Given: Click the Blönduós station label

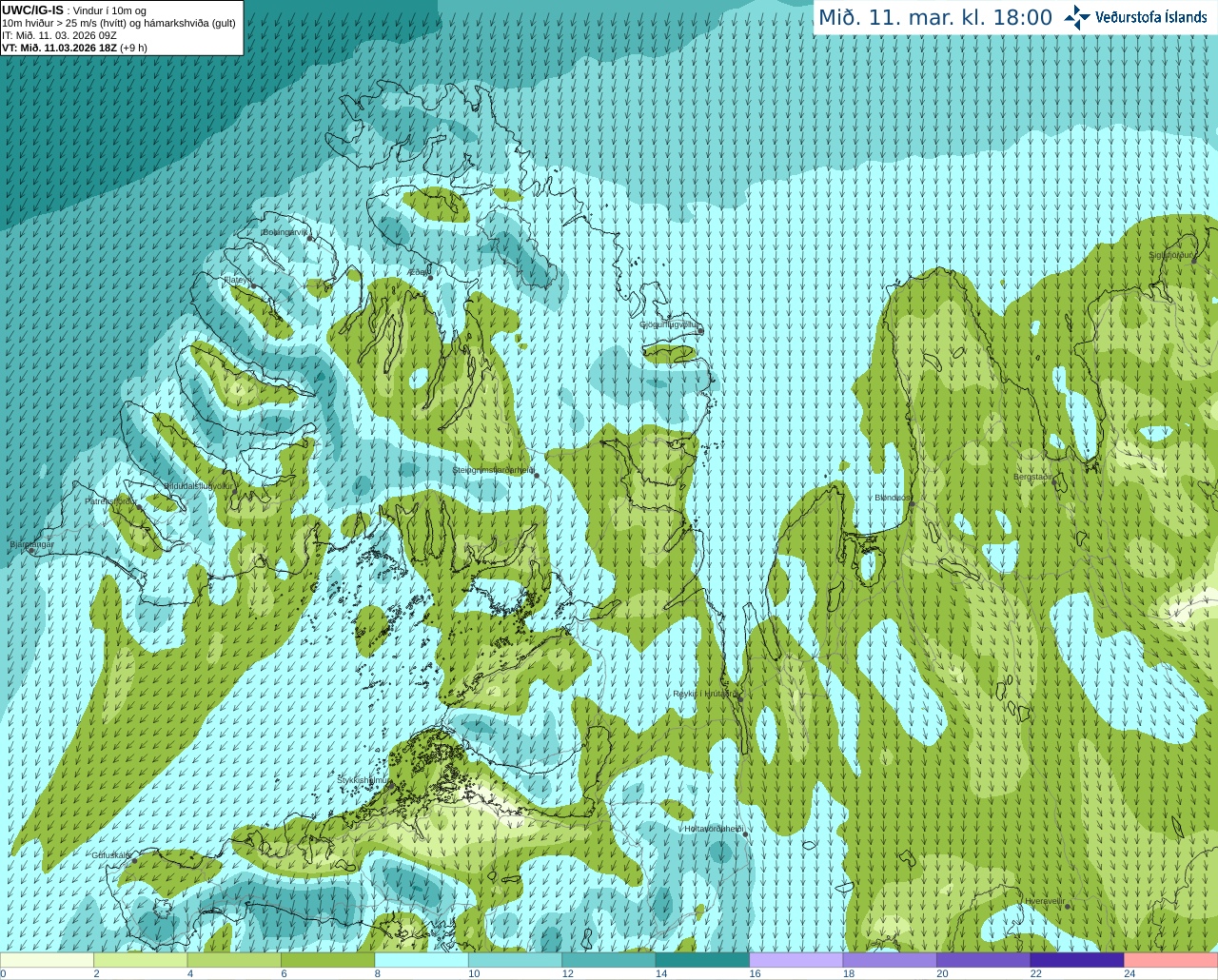Looking at the screenshot, I should (x=893, y=498).
